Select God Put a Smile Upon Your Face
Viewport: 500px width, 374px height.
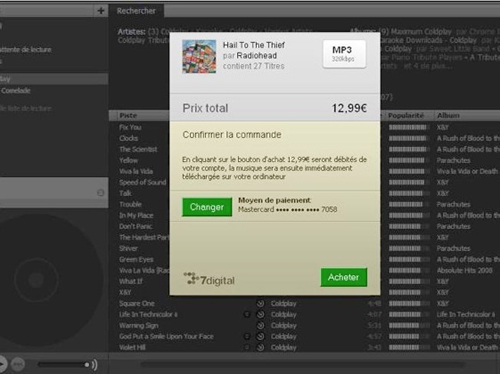point(166,336)
